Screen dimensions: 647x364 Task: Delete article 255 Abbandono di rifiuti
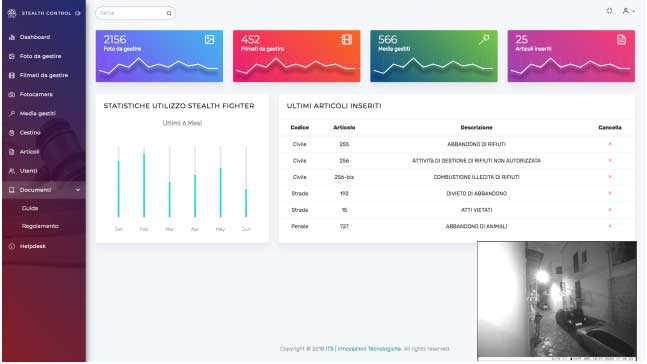tap(609, 144)
